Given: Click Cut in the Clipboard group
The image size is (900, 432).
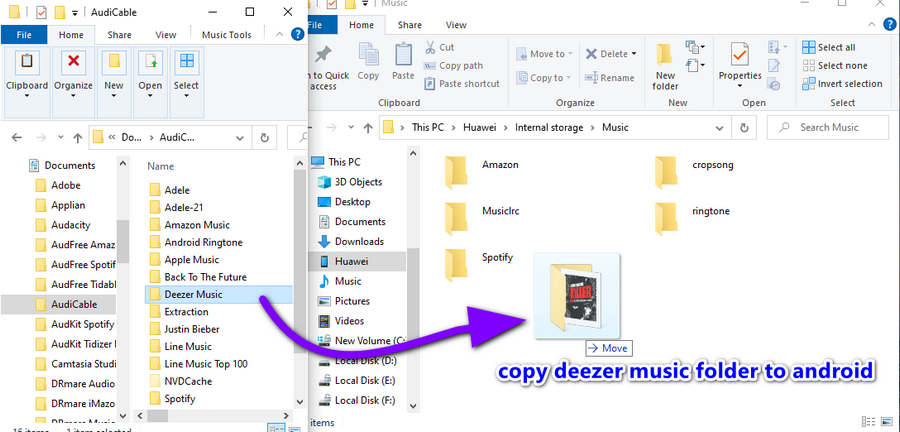Looking at the screenshot, I should 439,48.
